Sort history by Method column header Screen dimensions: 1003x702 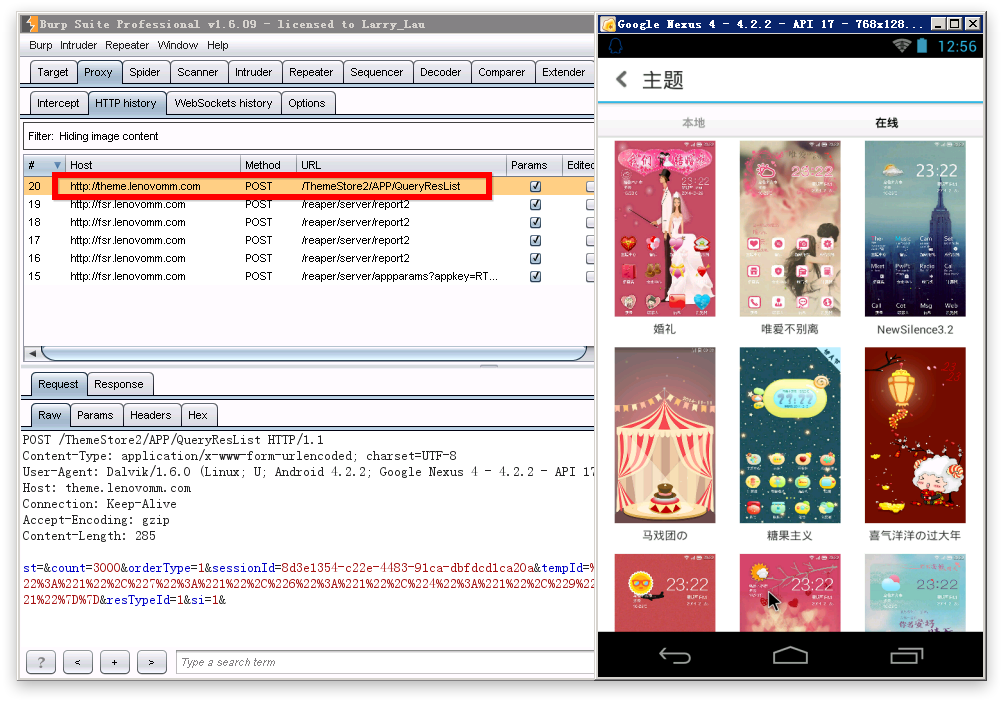[x=269, y=165]
